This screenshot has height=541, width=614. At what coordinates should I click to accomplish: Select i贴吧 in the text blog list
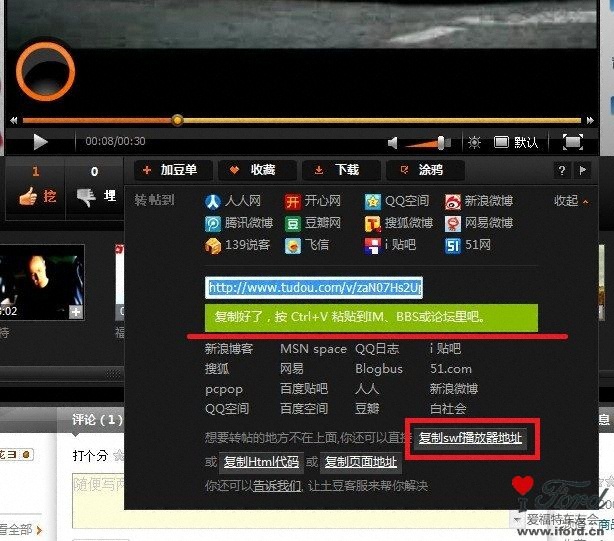[445, 348]
